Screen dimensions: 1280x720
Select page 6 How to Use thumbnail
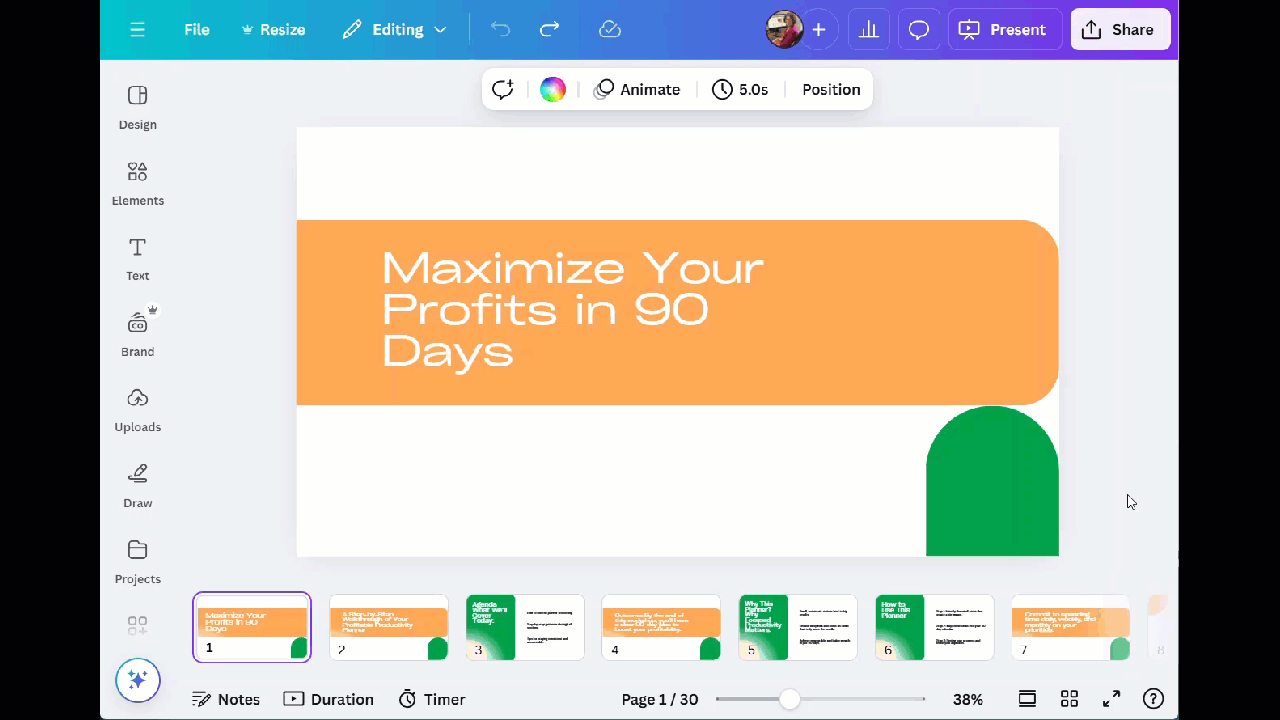(x=934, y=627)
